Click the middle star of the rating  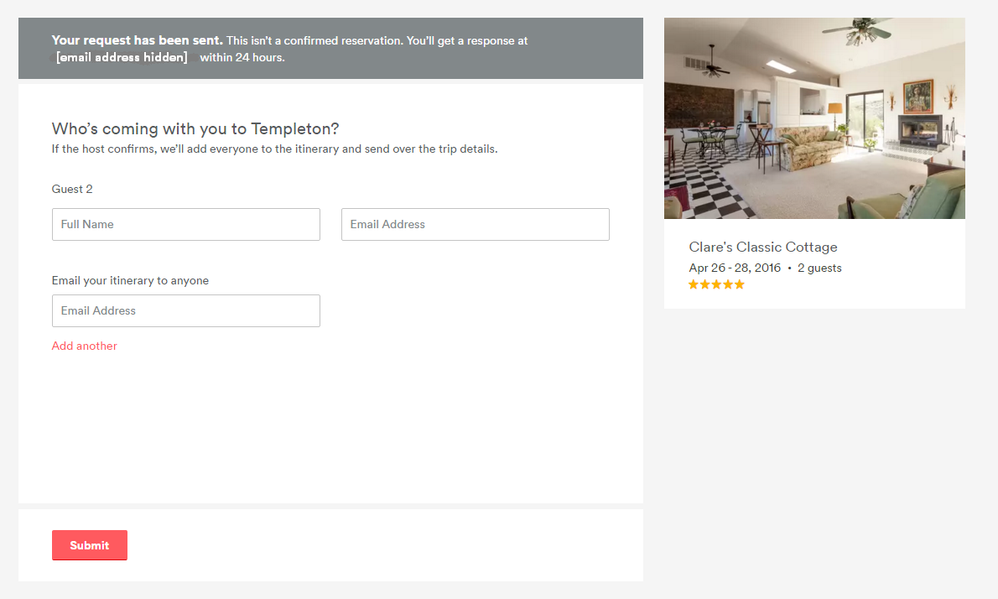click(717, 285)
